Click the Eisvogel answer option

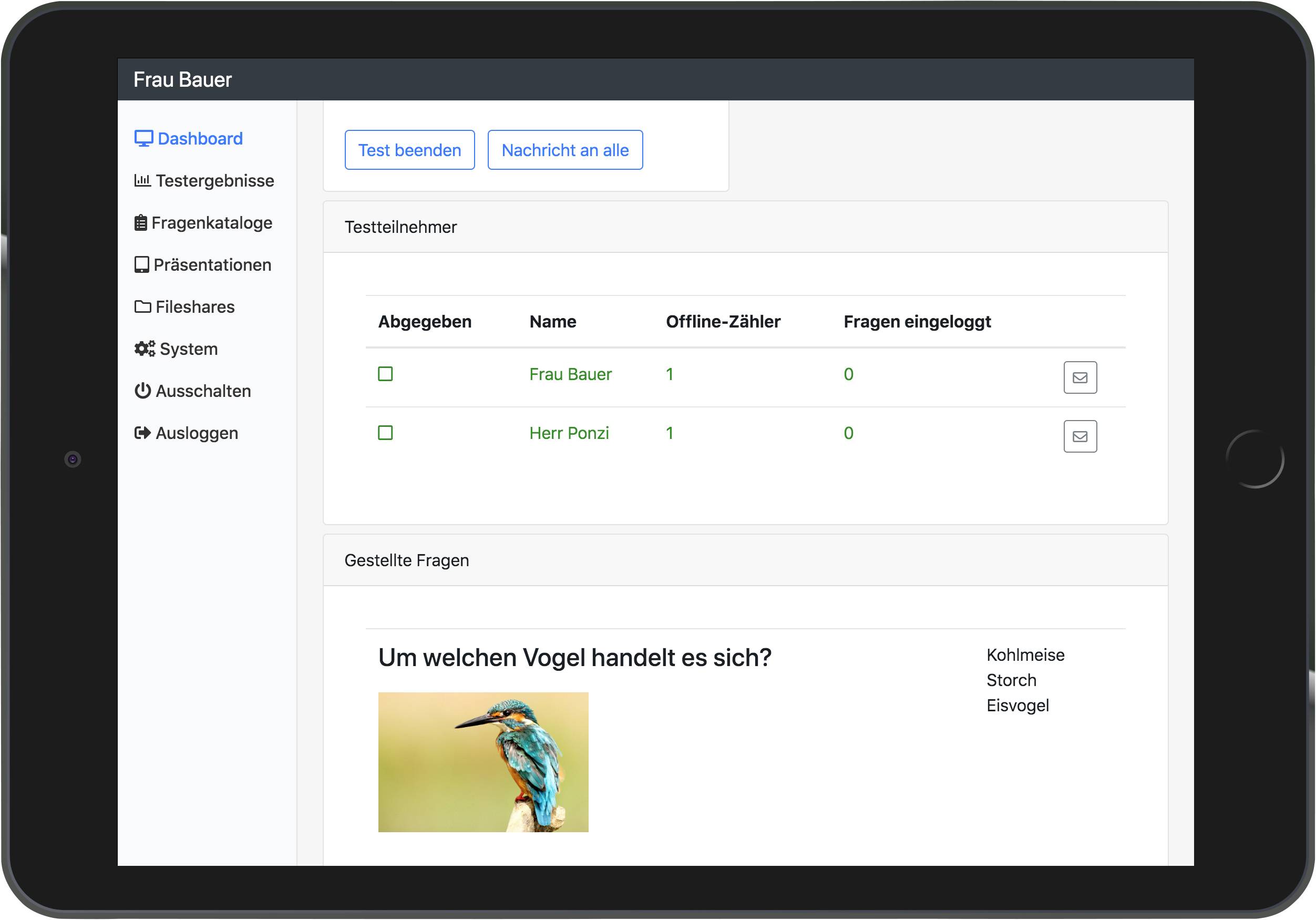coord(1017,706)
